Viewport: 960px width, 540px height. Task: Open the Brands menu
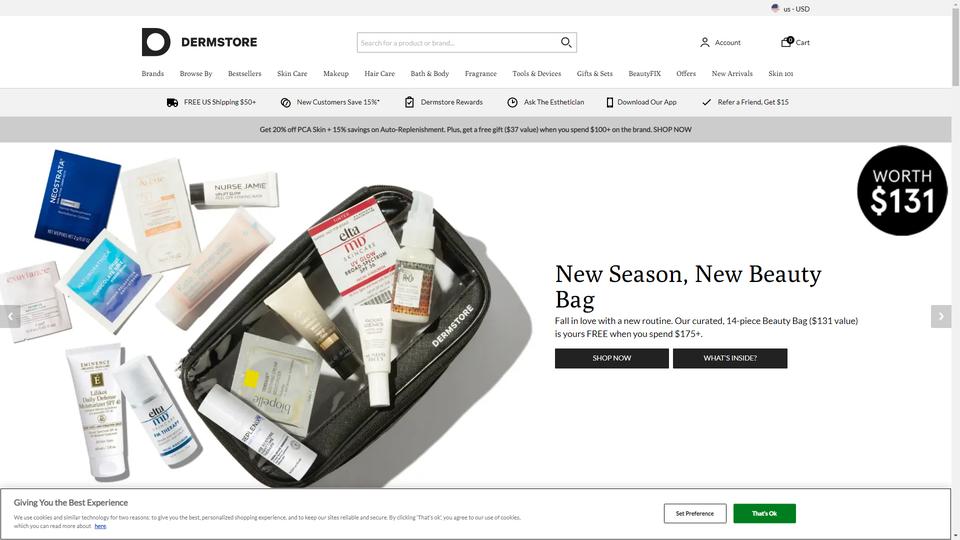click(152, 73)
